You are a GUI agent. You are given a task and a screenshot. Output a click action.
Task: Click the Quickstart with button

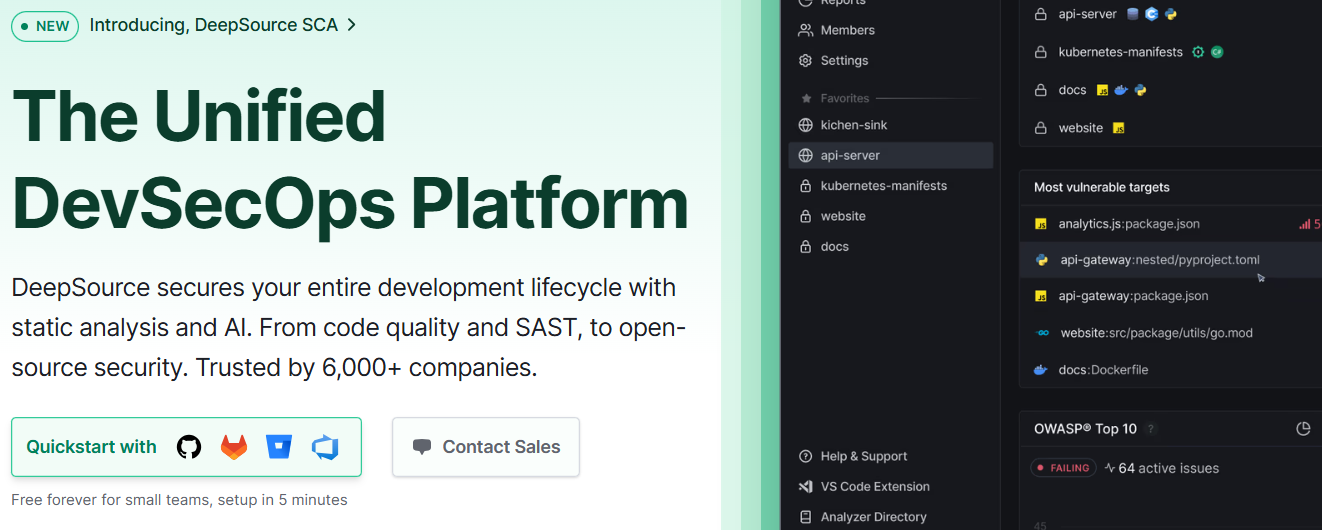pyautogui.click(x=186, y=447)
